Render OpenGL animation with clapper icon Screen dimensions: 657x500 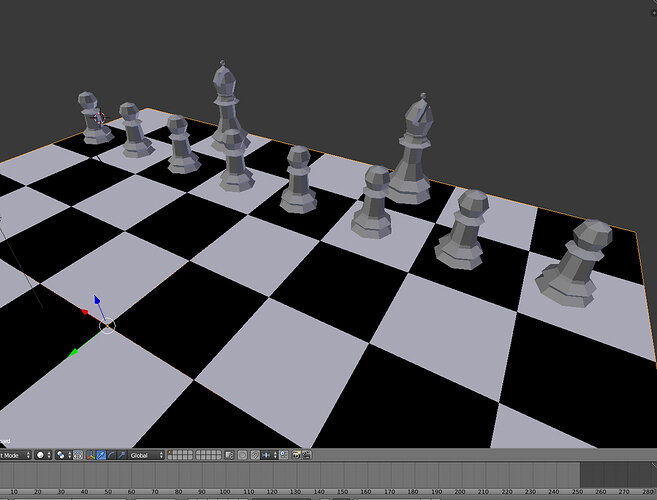[306, 455]
